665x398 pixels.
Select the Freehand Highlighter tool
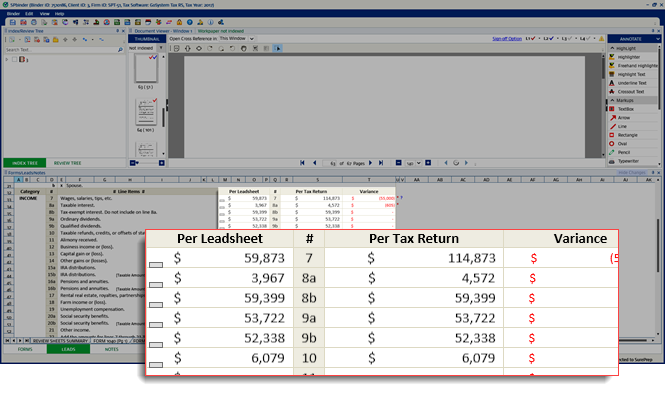pos(632,66)
